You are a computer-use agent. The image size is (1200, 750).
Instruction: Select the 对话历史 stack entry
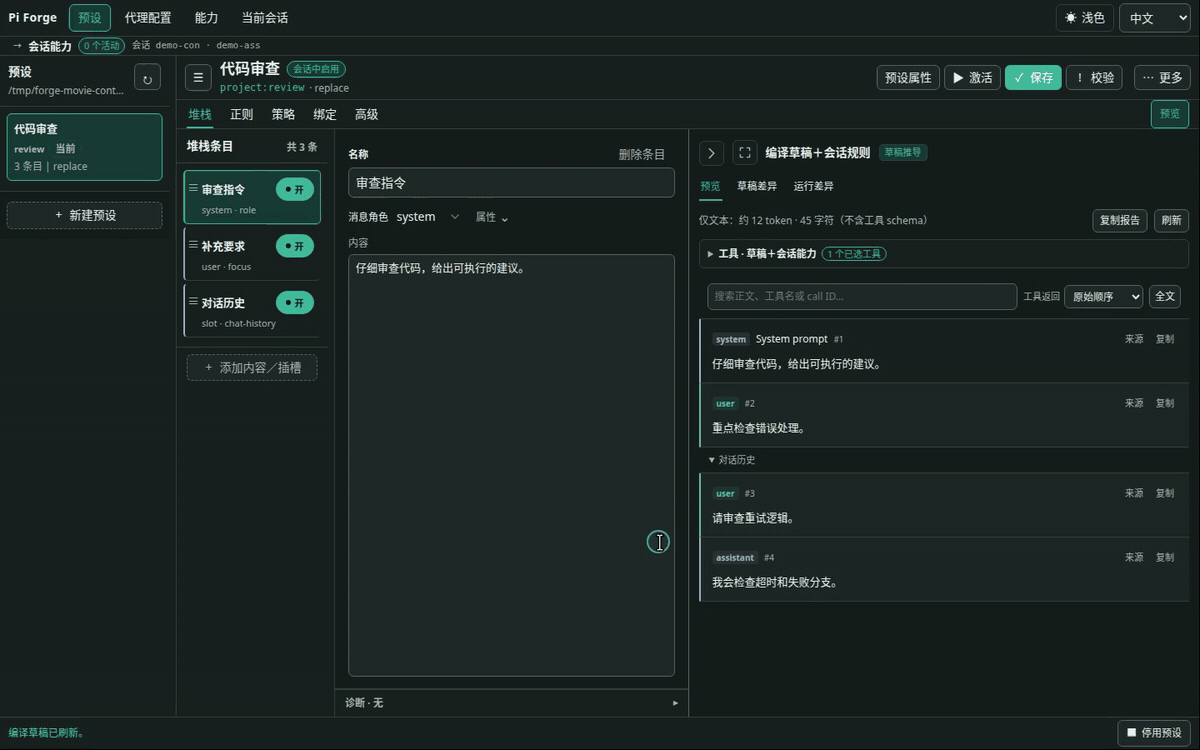[252, 311]
